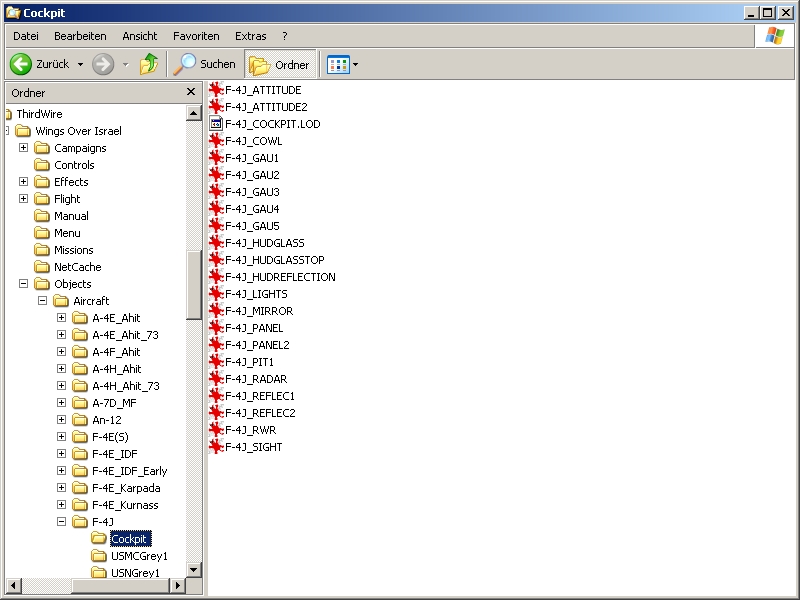Select the F-4J_MIRROR file icon
Screen dimensions: 800x600
pyautogui.click(x=216, y=311)
